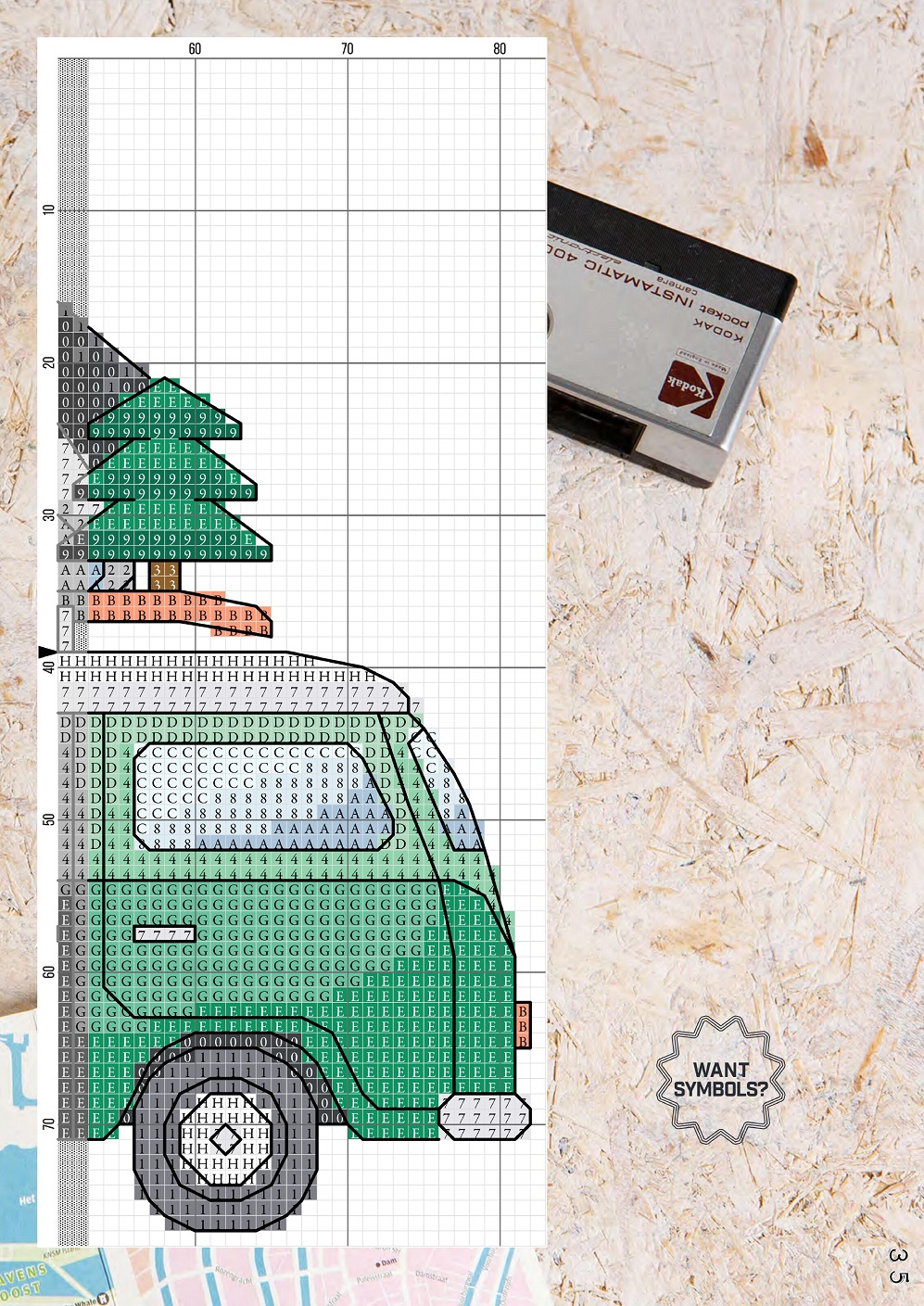This screenshot has height=1306, width=924.
Task: Click row number 20 on the left ruler
Action: point(49,362)
